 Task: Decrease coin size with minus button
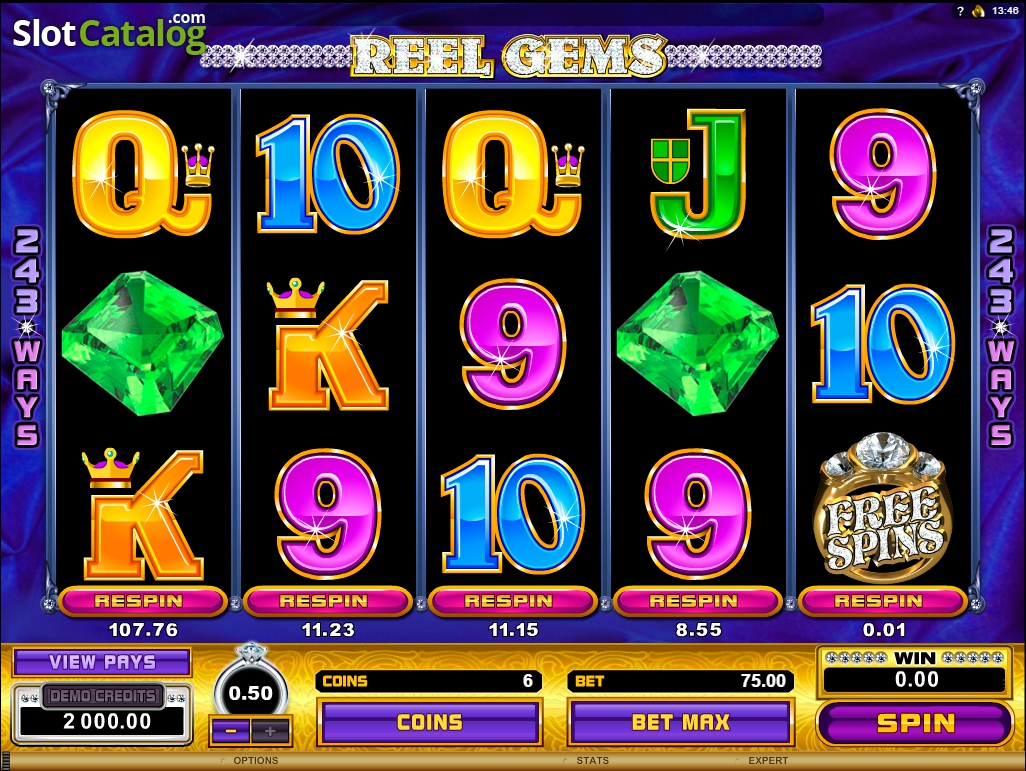click(230, 731)
